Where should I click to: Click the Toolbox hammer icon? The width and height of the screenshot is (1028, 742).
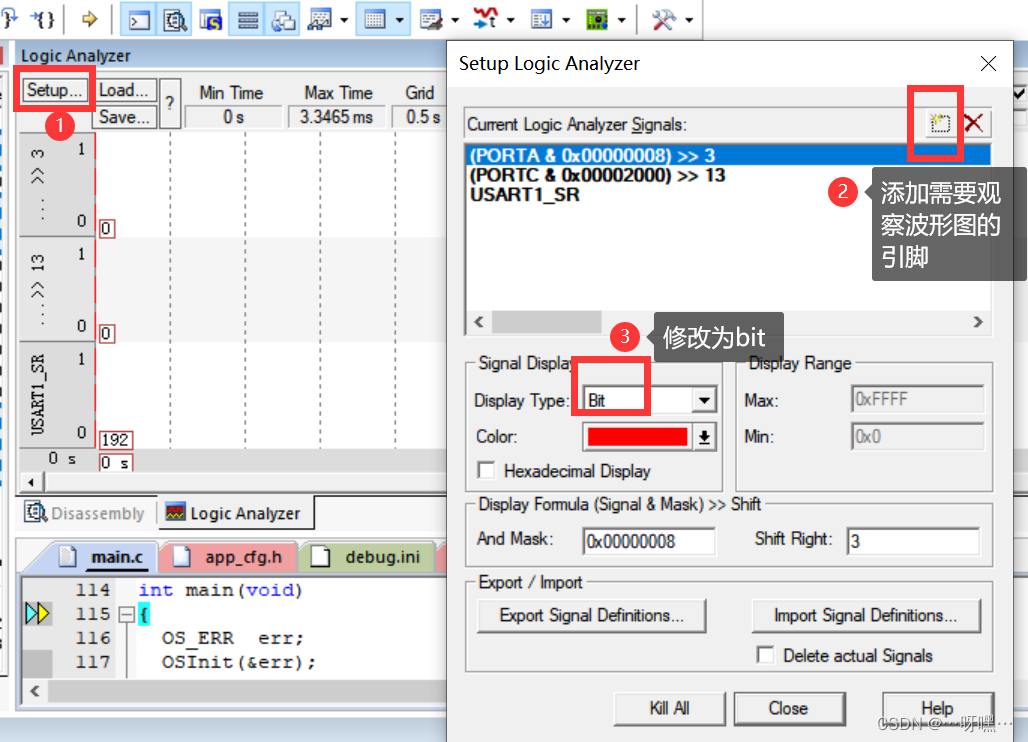click(663, 20)
